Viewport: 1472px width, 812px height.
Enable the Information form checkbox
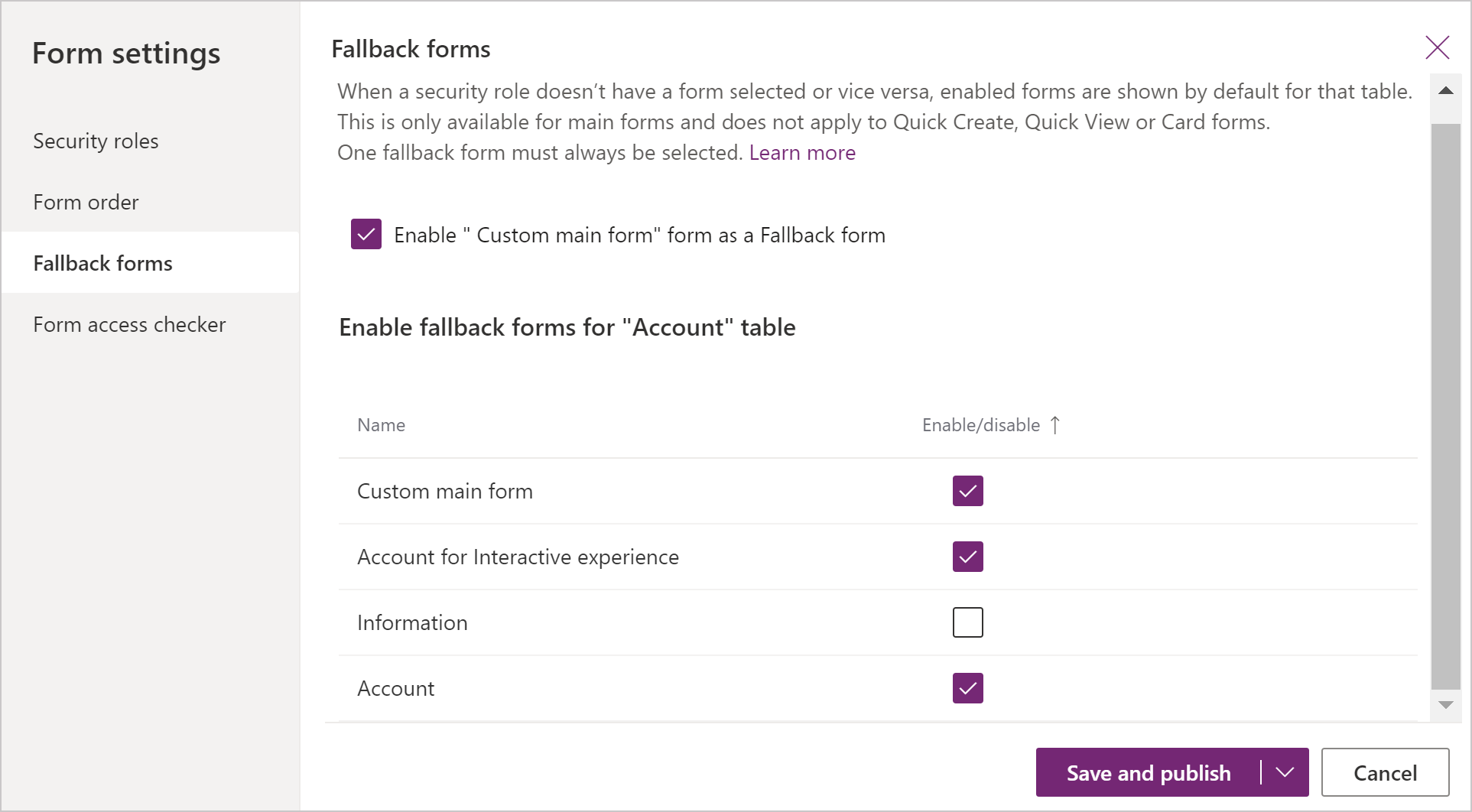967,622
